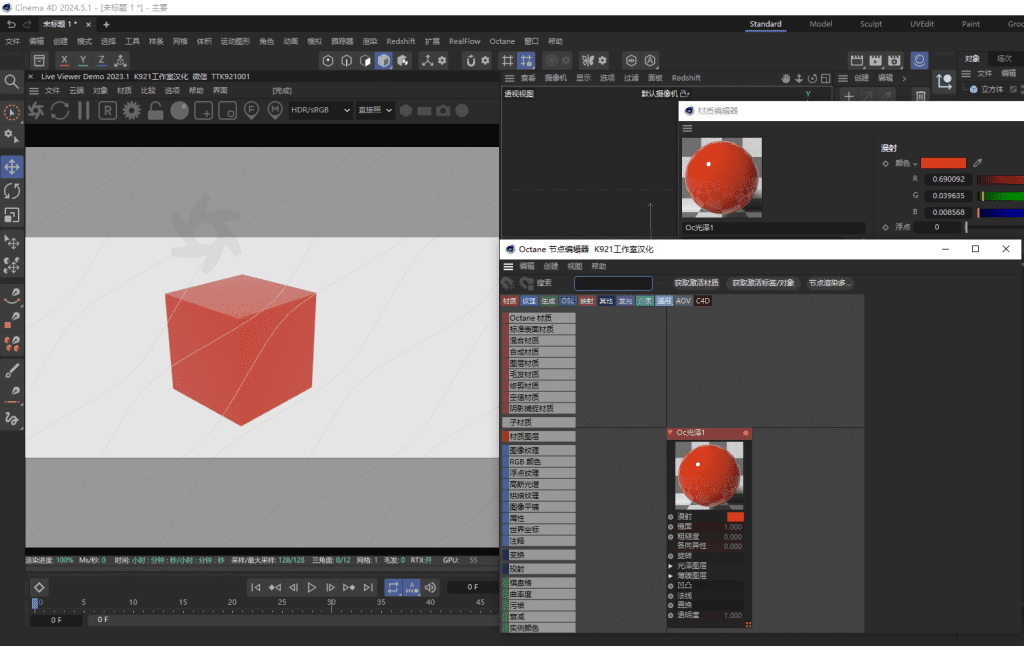
Task: Select the brush tool in left toolbar
Action: point(12,370)
